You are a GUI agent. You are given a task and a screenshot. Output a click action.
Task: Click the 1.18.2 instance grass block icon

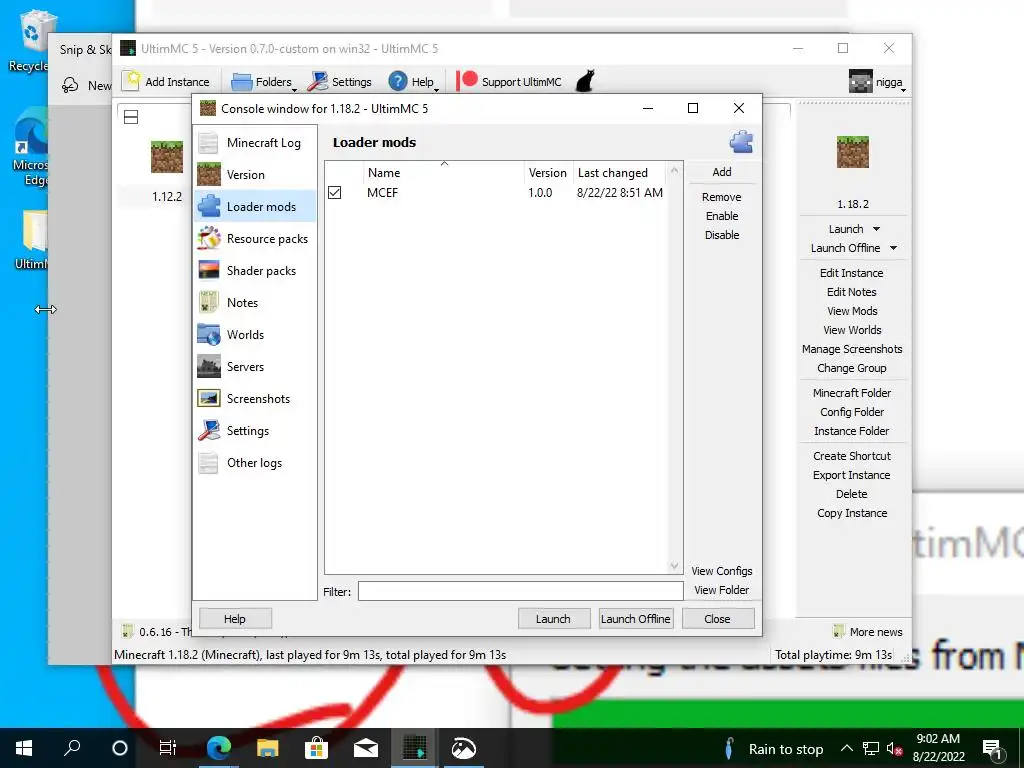coord(853,152)
